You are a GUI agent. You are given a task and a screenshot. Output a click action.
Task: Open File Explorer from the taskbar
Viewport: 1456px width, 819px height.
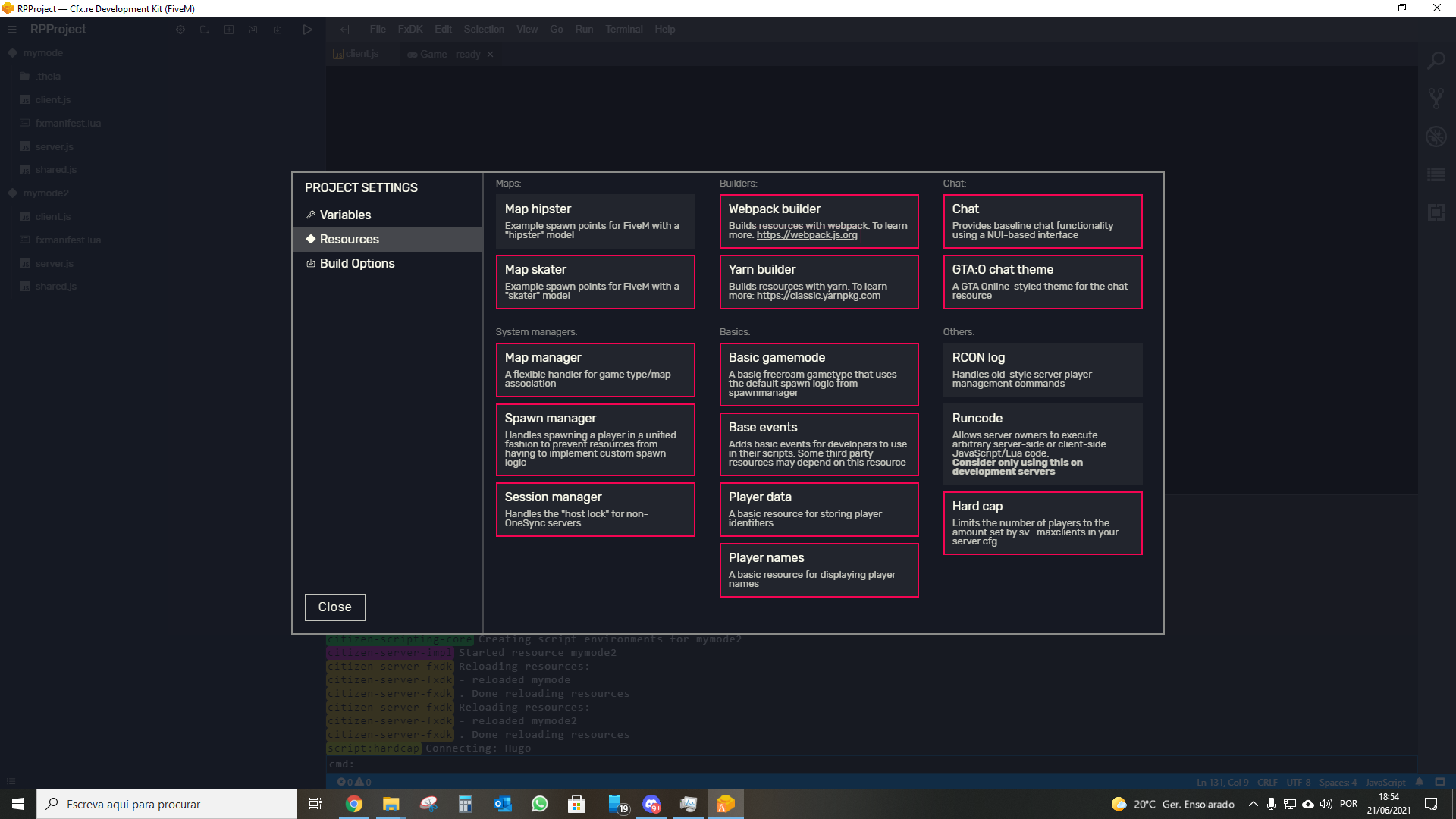click(391, 804)
